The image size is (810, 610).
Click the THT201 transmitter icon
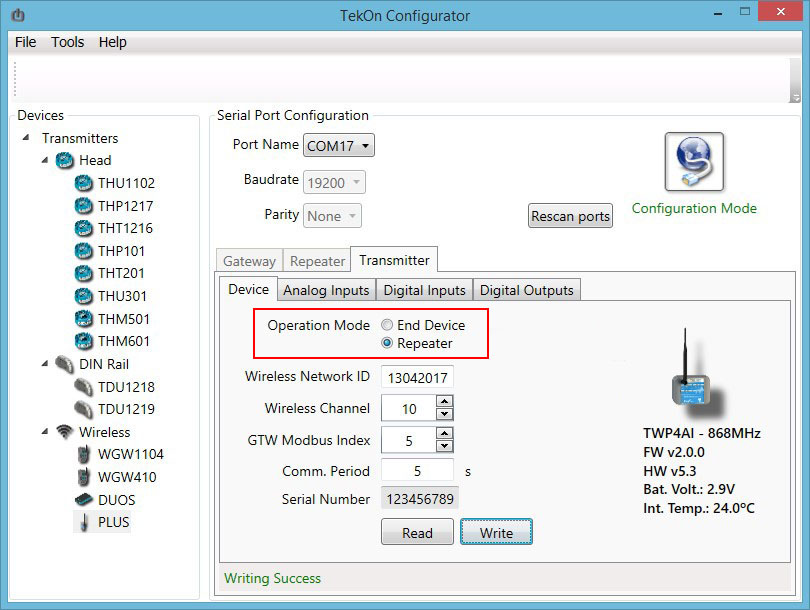83,273
